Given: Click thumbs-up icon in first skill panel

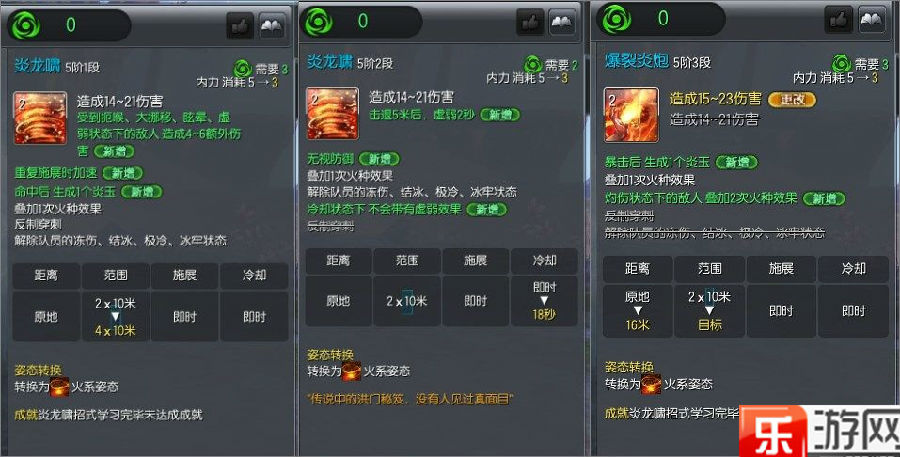Looking at the screenshot, I should click(x=240, y=26).
